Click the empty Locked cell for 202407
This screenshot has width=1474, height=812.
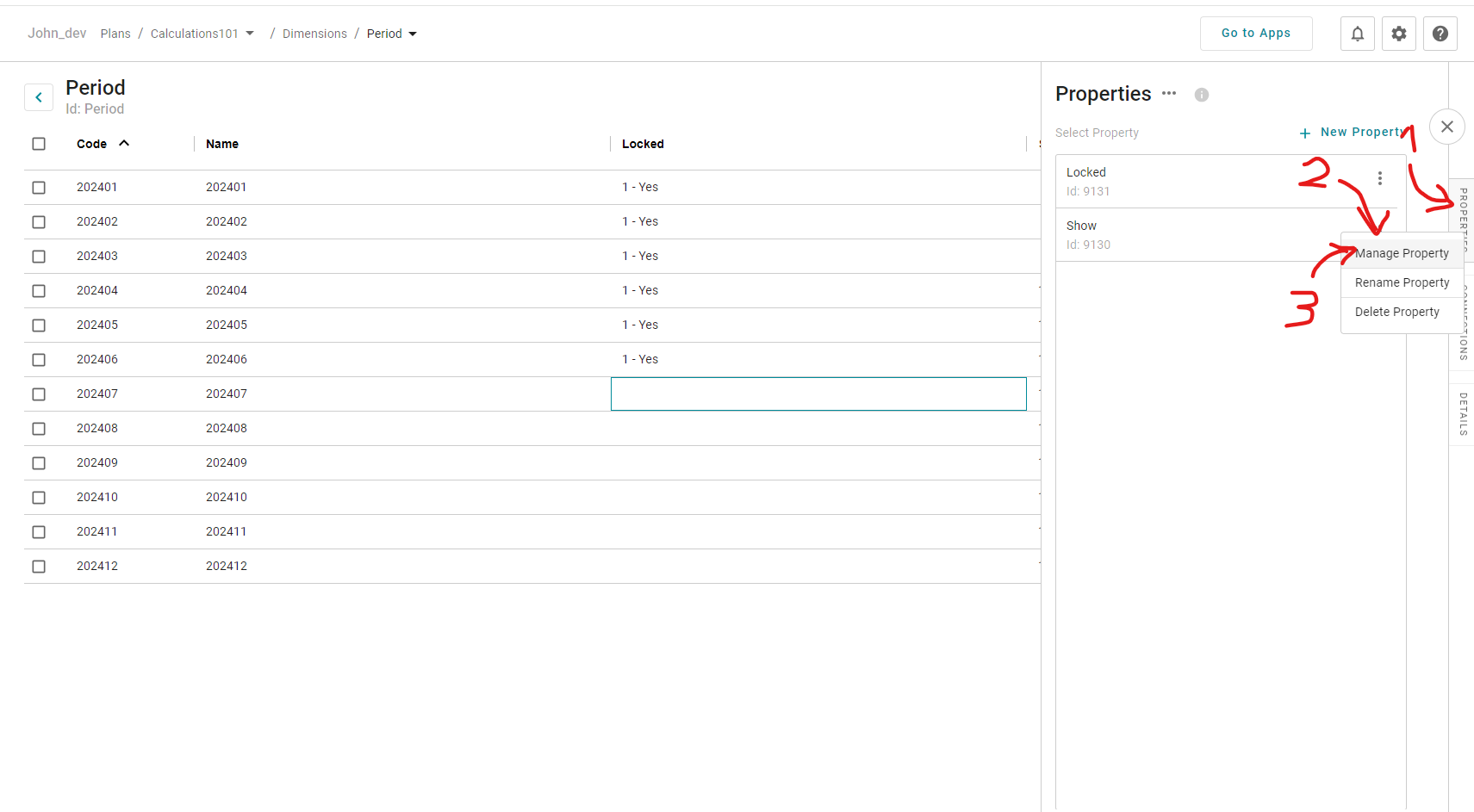tap(818, 394)
